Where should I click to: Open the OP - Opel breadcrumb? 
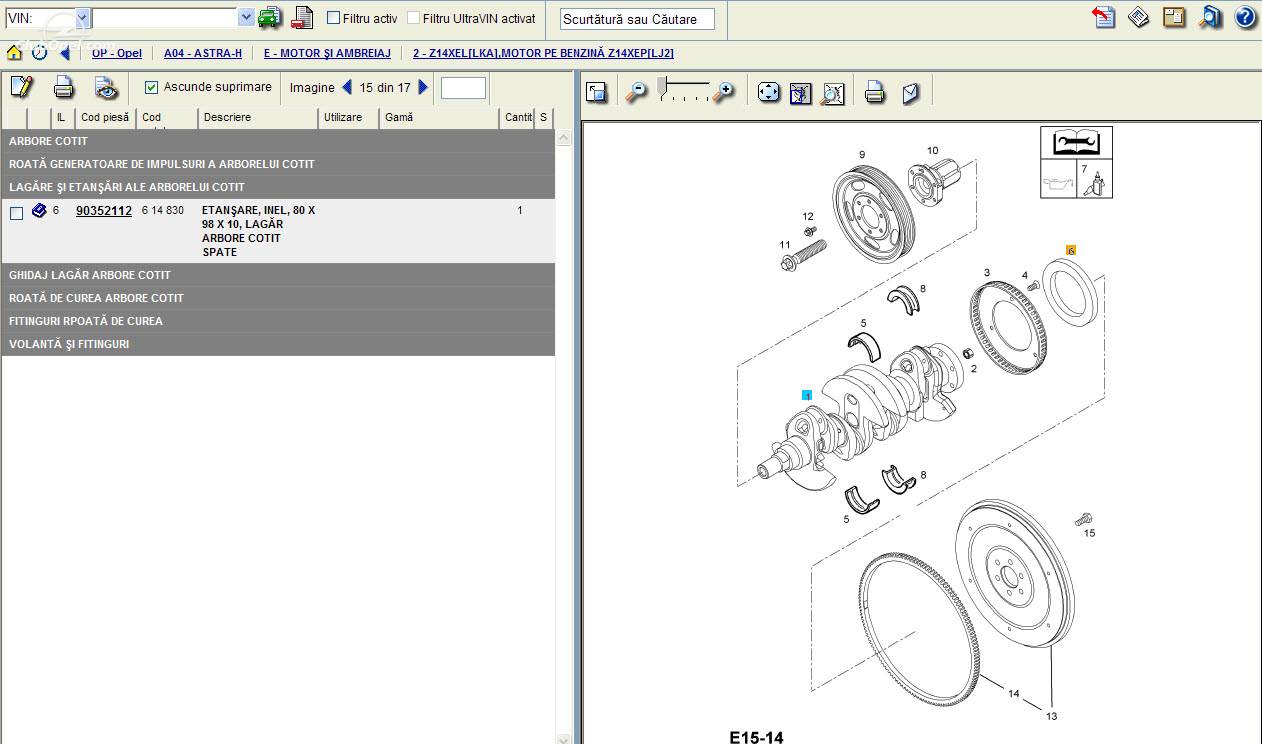(117, 53)
